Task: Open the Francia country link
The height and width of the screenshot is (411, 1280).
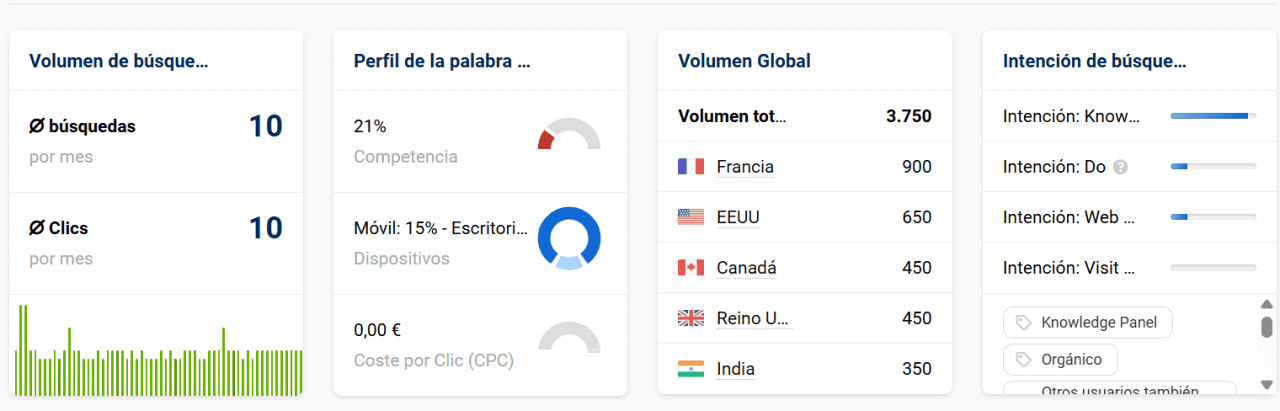Action: pos(745,167)
